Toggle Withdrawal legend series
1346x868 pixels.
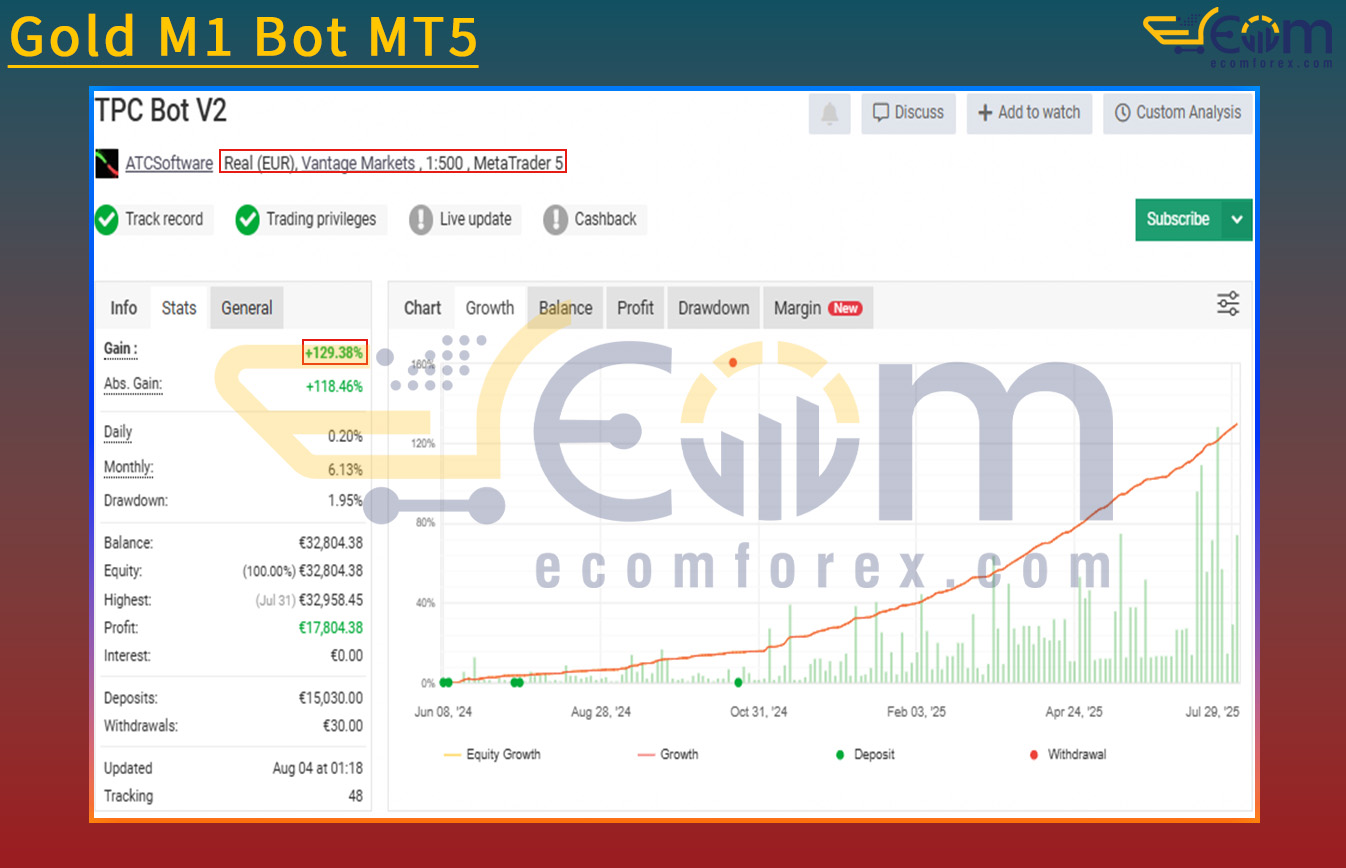tap(1067, 754)
